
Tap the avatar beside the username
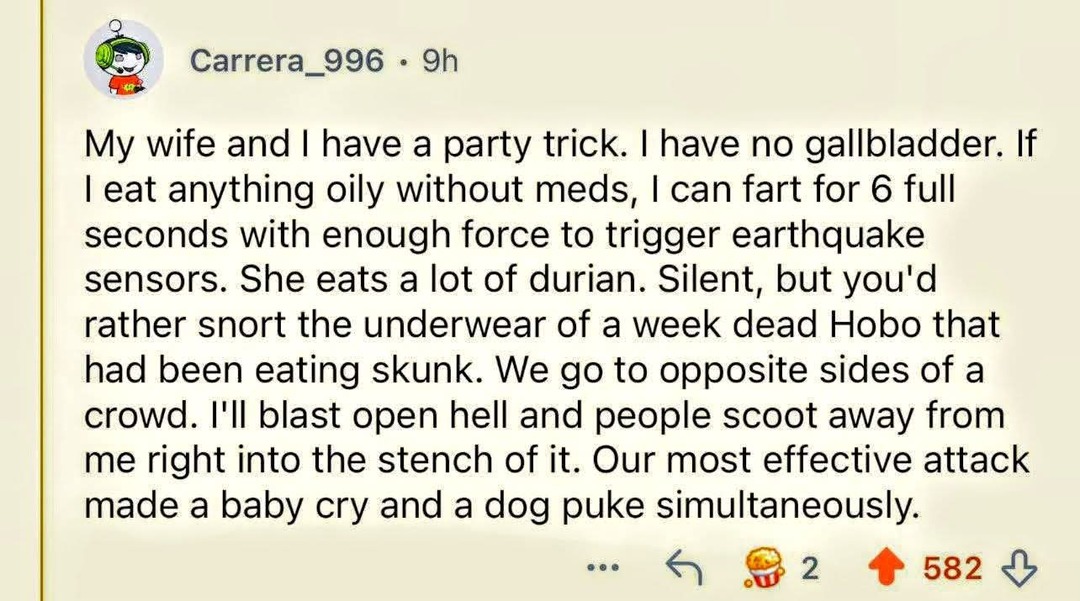(124, 60)
